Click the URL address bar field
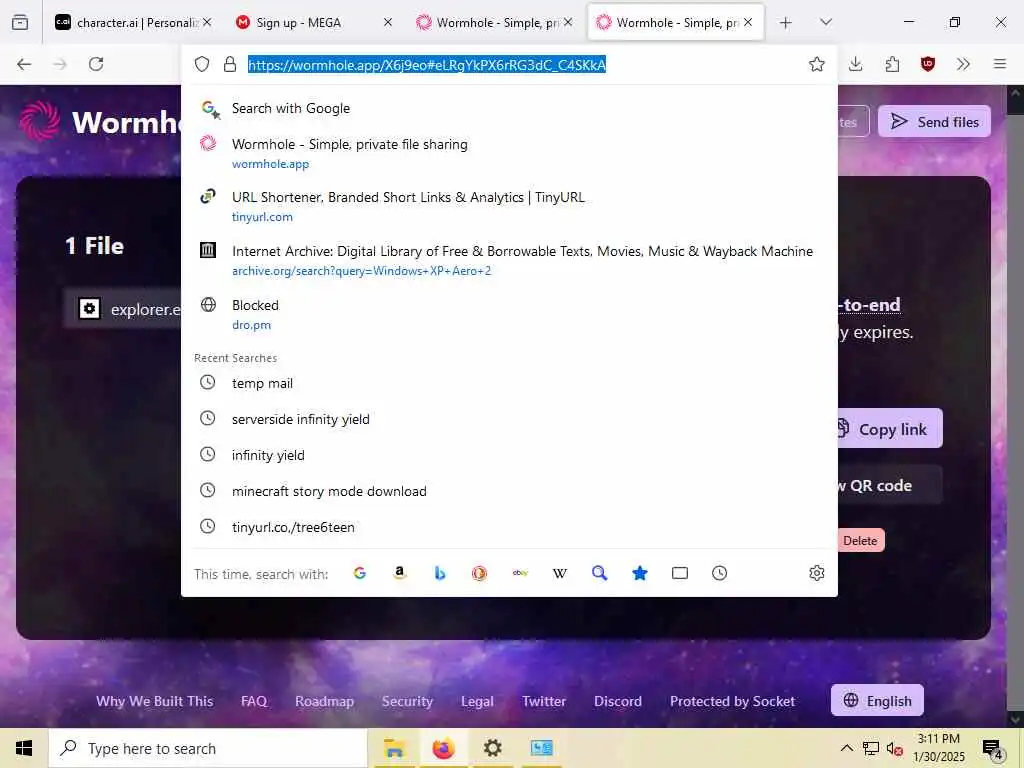The width and height of the screenshot is (1024, 768). pos(509,64)
